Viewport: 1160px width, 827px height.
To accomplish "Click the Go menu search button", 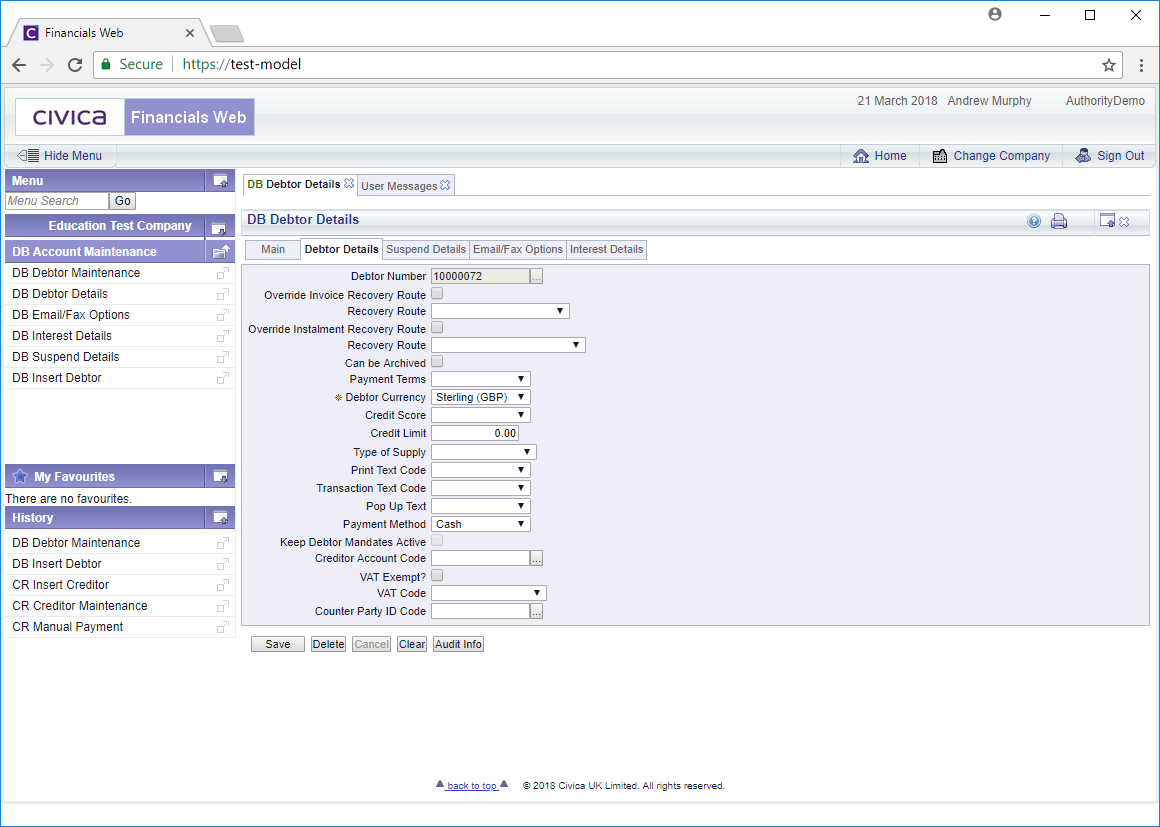I will [123, 200].
